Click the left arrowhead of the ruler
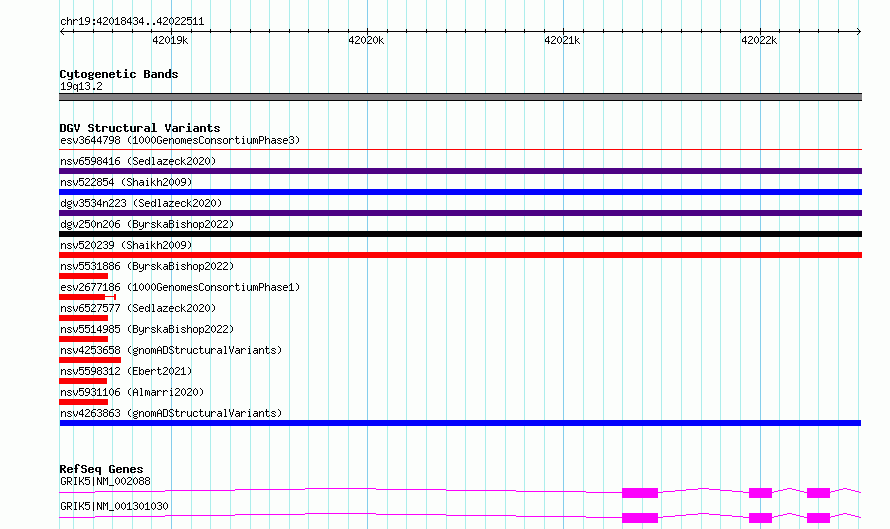Viewport: 890px width, 529px height. tap(62, 31)
